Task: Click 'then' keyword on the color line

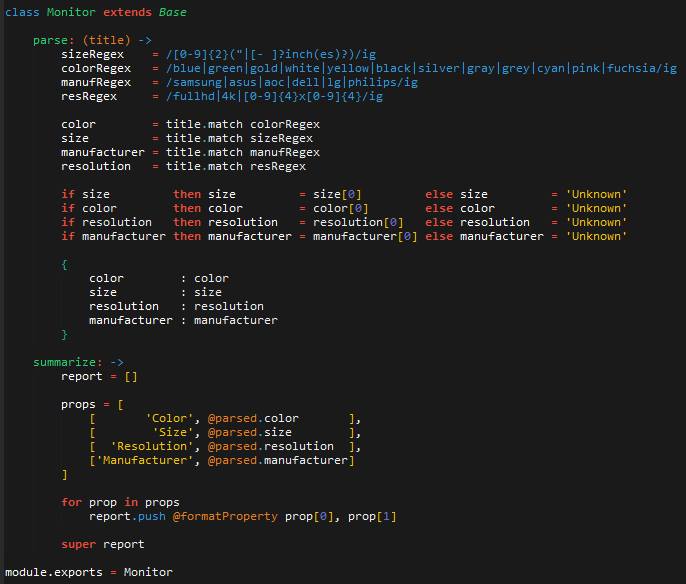Action: [x=187, y=208]
